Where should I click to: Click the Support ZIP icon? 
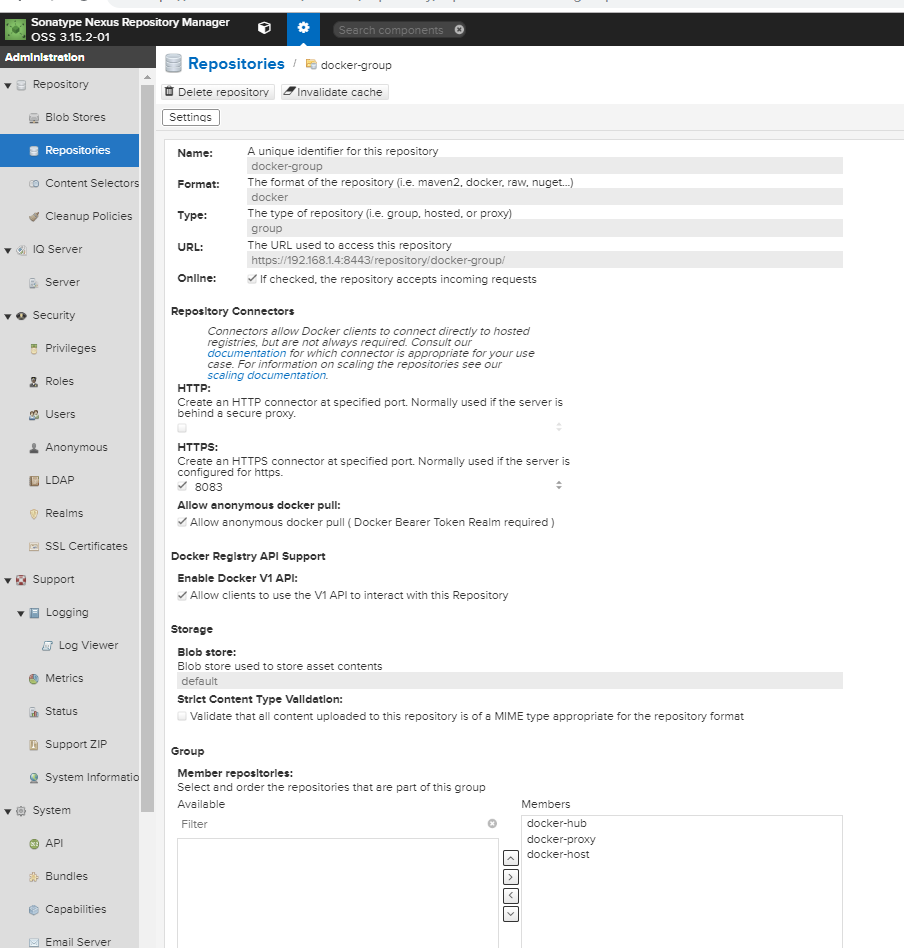pos(34,745)
